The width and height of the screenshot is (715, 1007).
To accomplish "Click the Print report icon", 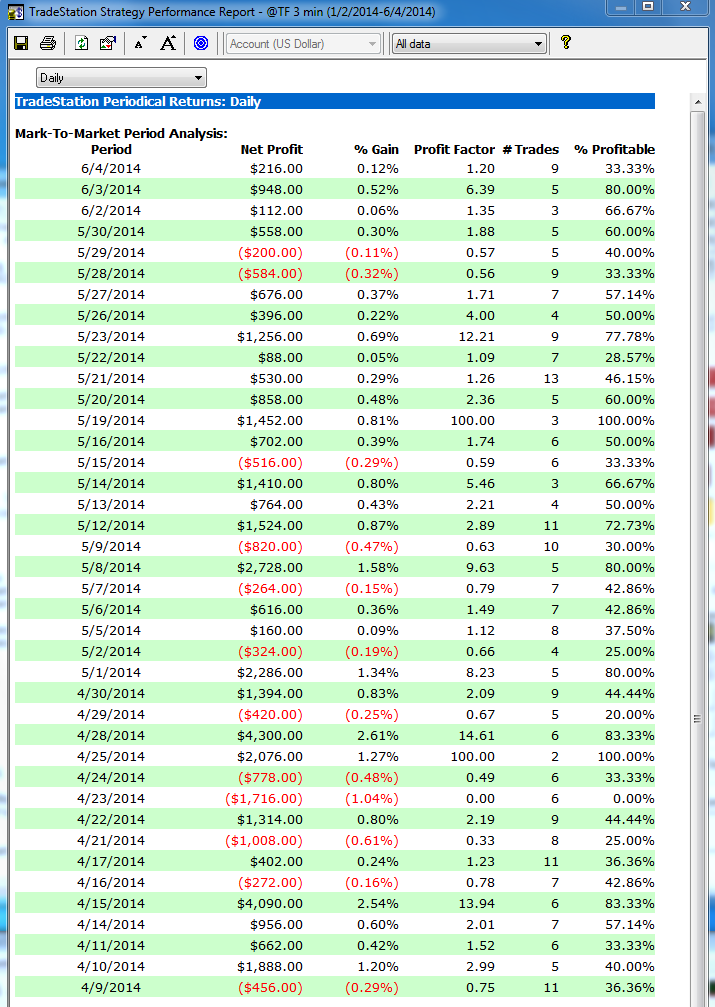I will coord(47,43).
